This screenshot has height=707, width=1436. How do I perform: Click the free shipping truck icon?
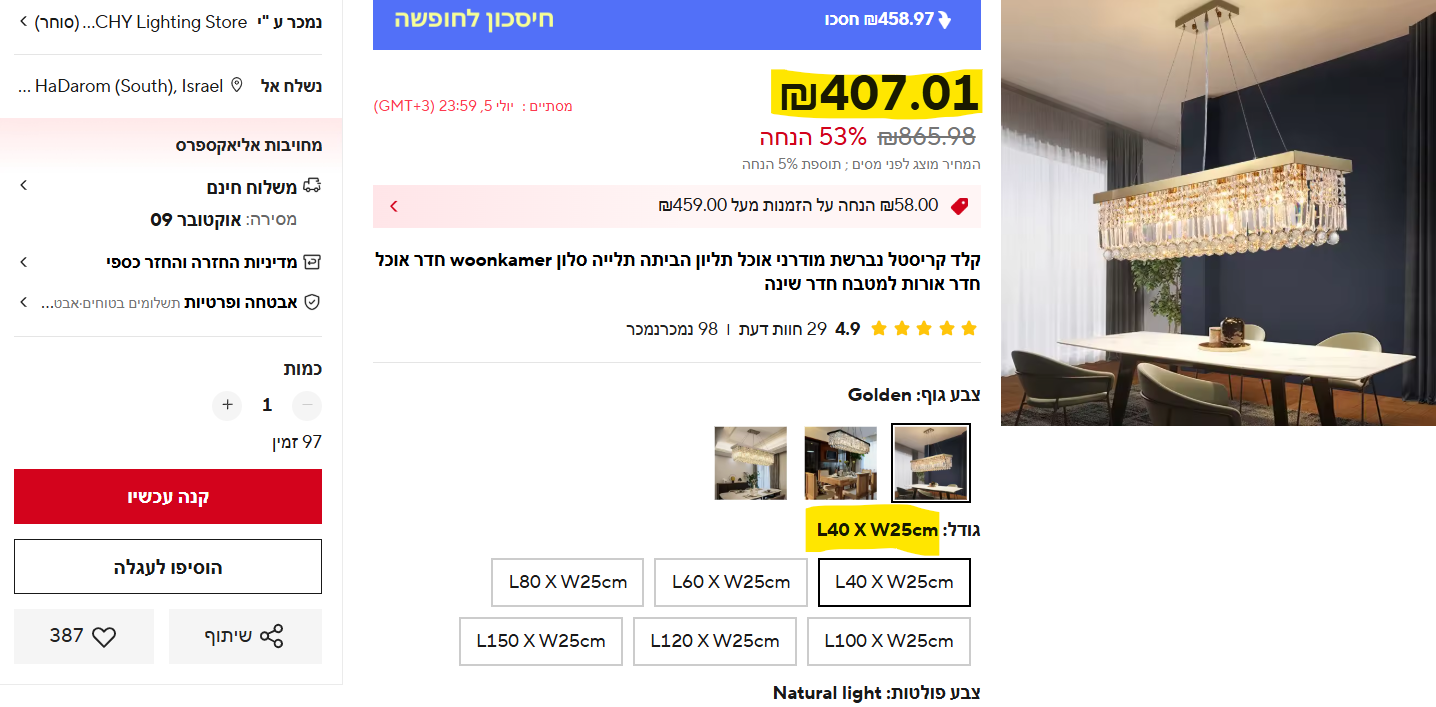(x=312, y=186)
